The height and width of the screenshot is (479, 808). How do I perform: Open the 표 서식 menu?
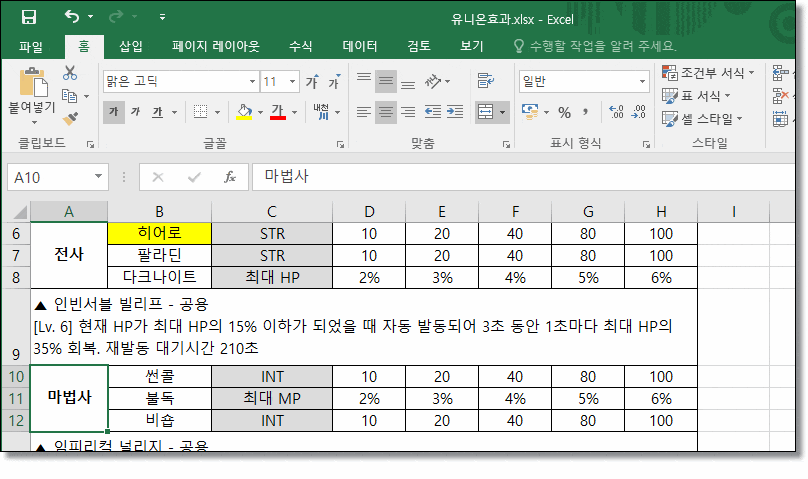pos(696,96)
